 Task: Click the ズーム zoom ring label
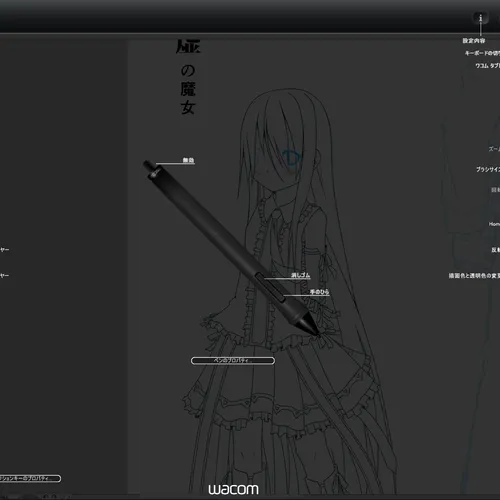click(494, 149)
